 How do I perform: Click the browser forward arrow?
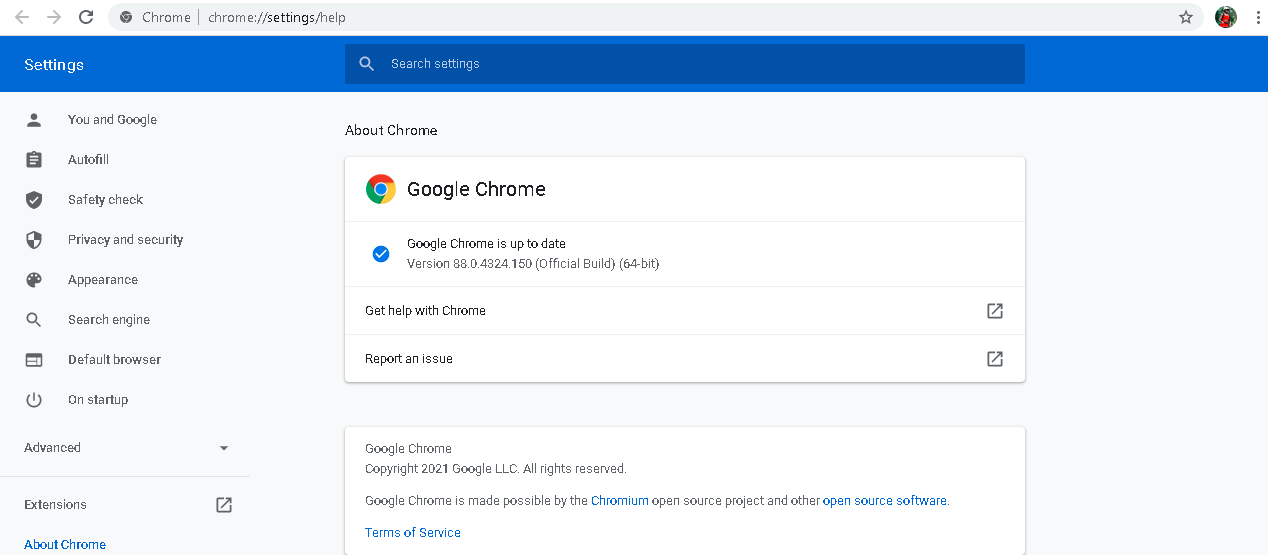click(x=54, y=17)
